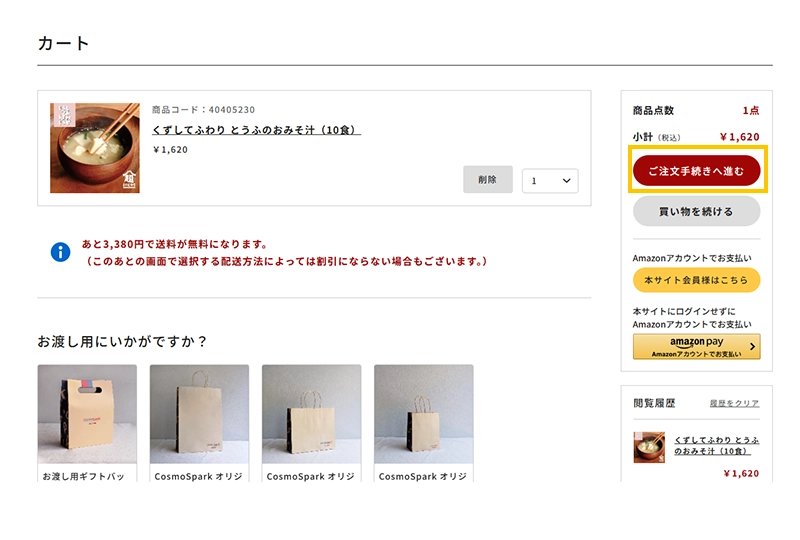Click the お渡し用ギフトバッ product label
Screen dimensions: 800x540
click(x=83, y=476)
